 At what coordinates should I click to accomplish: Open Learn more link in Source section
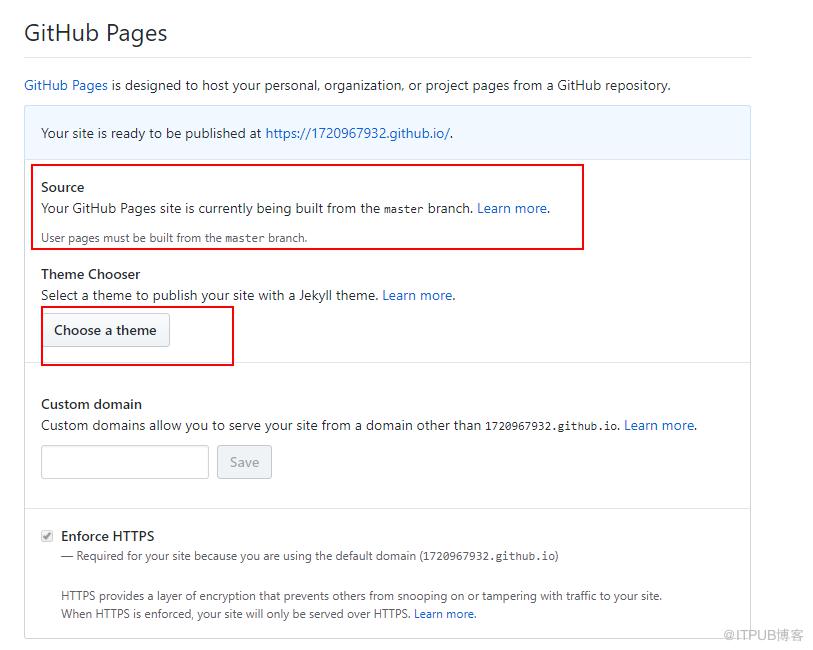click(512, 208)
